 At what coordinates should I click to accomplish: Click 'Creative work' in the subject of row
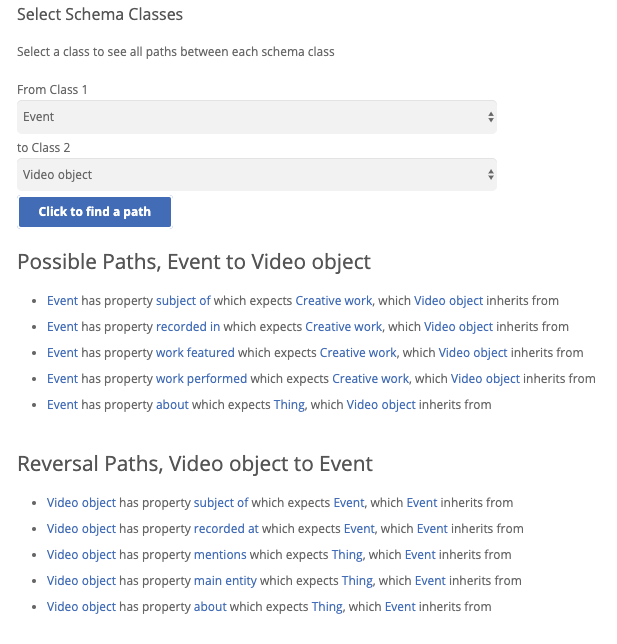click(334, 301)
